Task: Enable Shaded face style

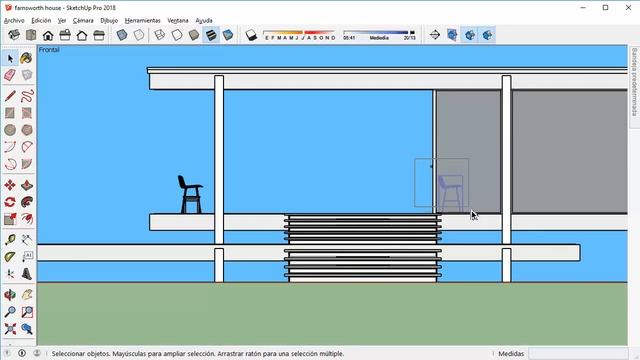Action: pyautogui.click(x=194, y=35)
